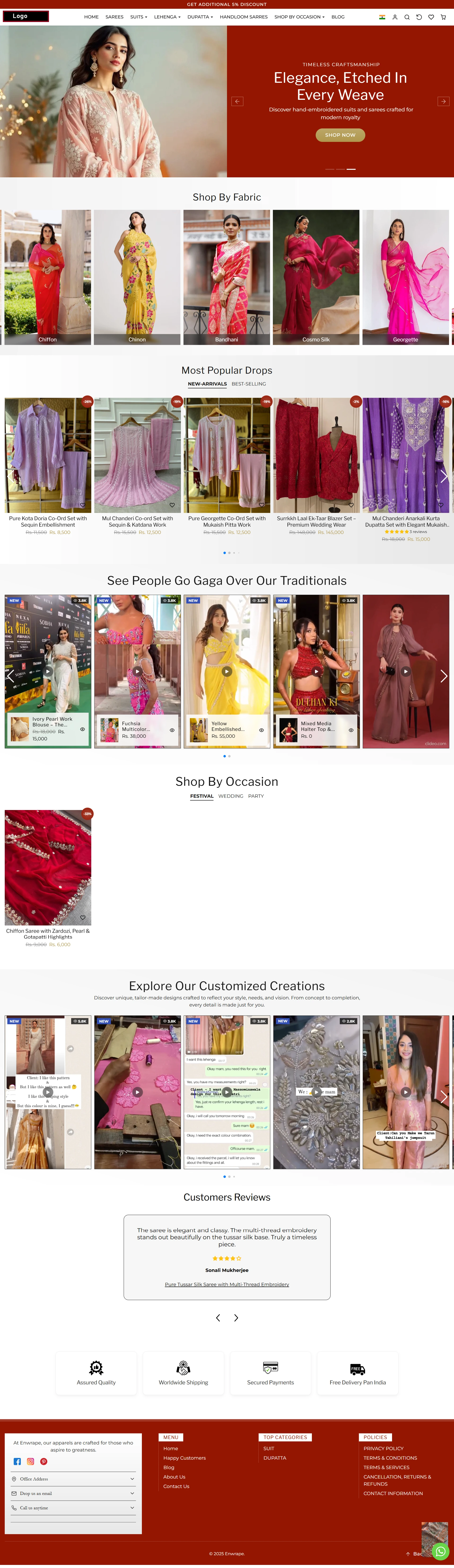Open the user account icon
This screenshot has height=1568, width=454.
tap(394, 17)
